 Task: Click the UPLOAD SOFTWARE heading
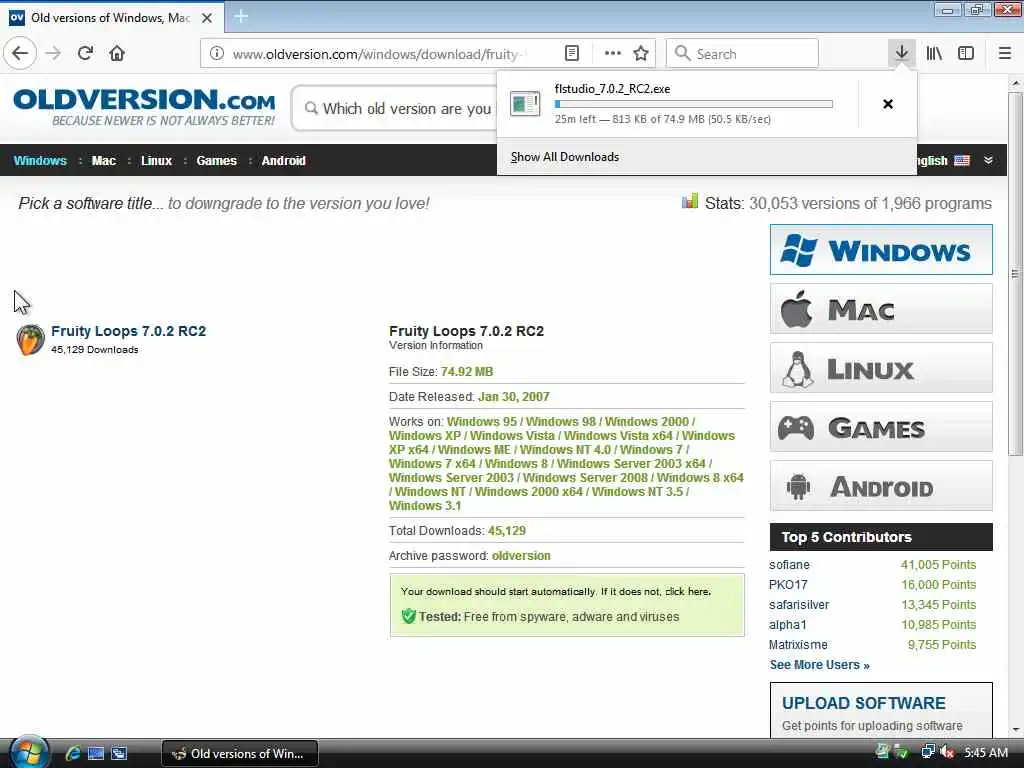(x=863, y=703)
